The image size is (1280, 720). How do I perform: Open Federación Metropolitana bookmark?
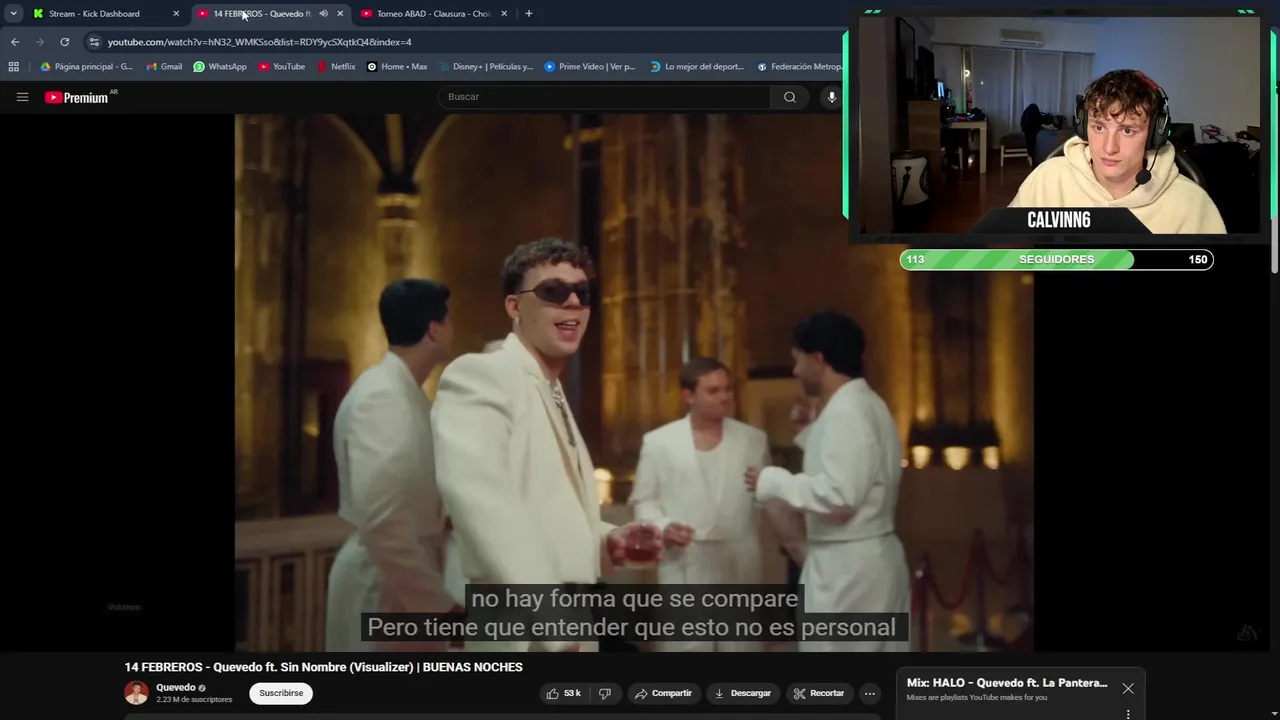pyautogui.click(x=800, y=67)
